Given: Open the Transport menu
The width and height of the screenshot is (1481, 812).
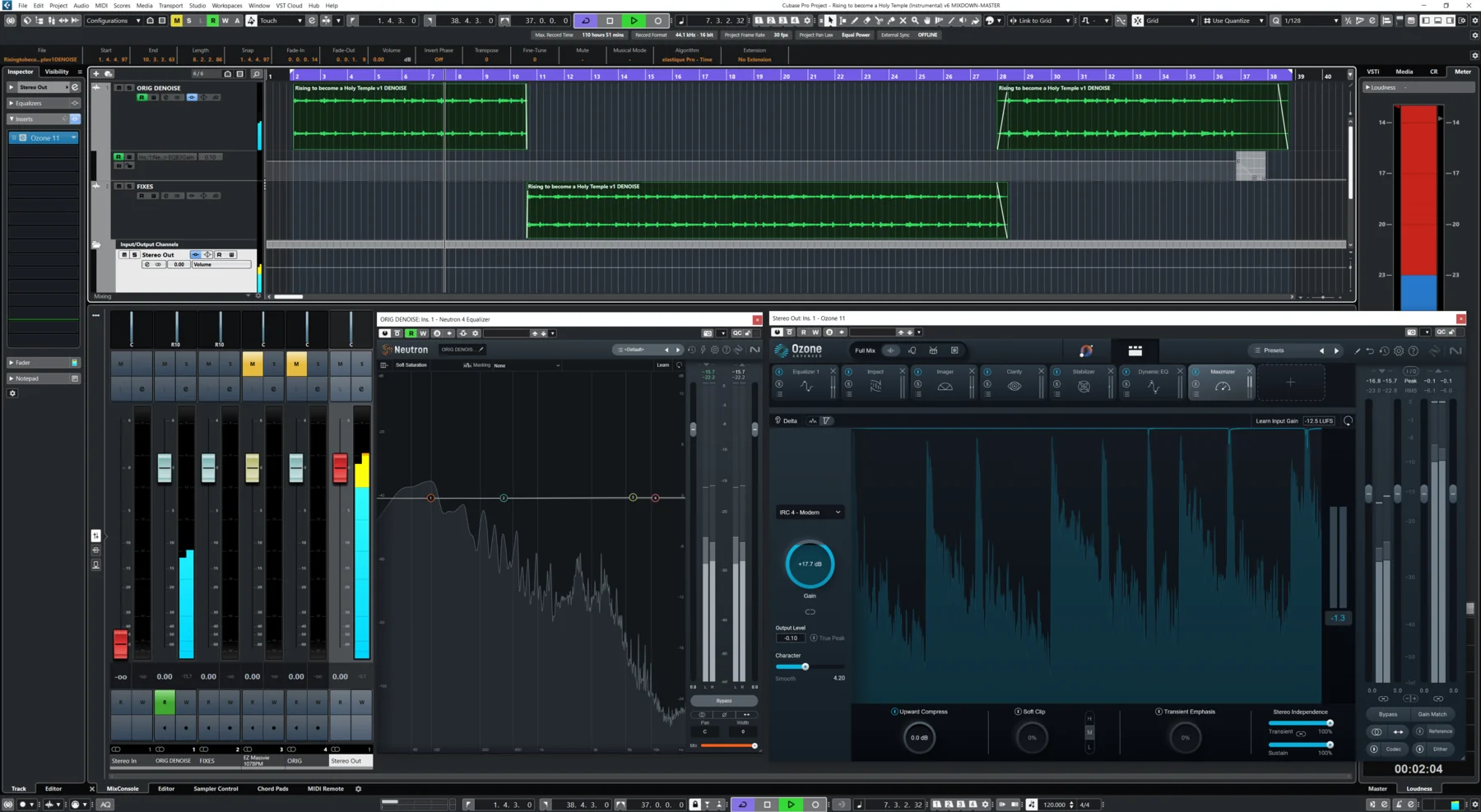Looking at the screenshot, I should 170,5.
